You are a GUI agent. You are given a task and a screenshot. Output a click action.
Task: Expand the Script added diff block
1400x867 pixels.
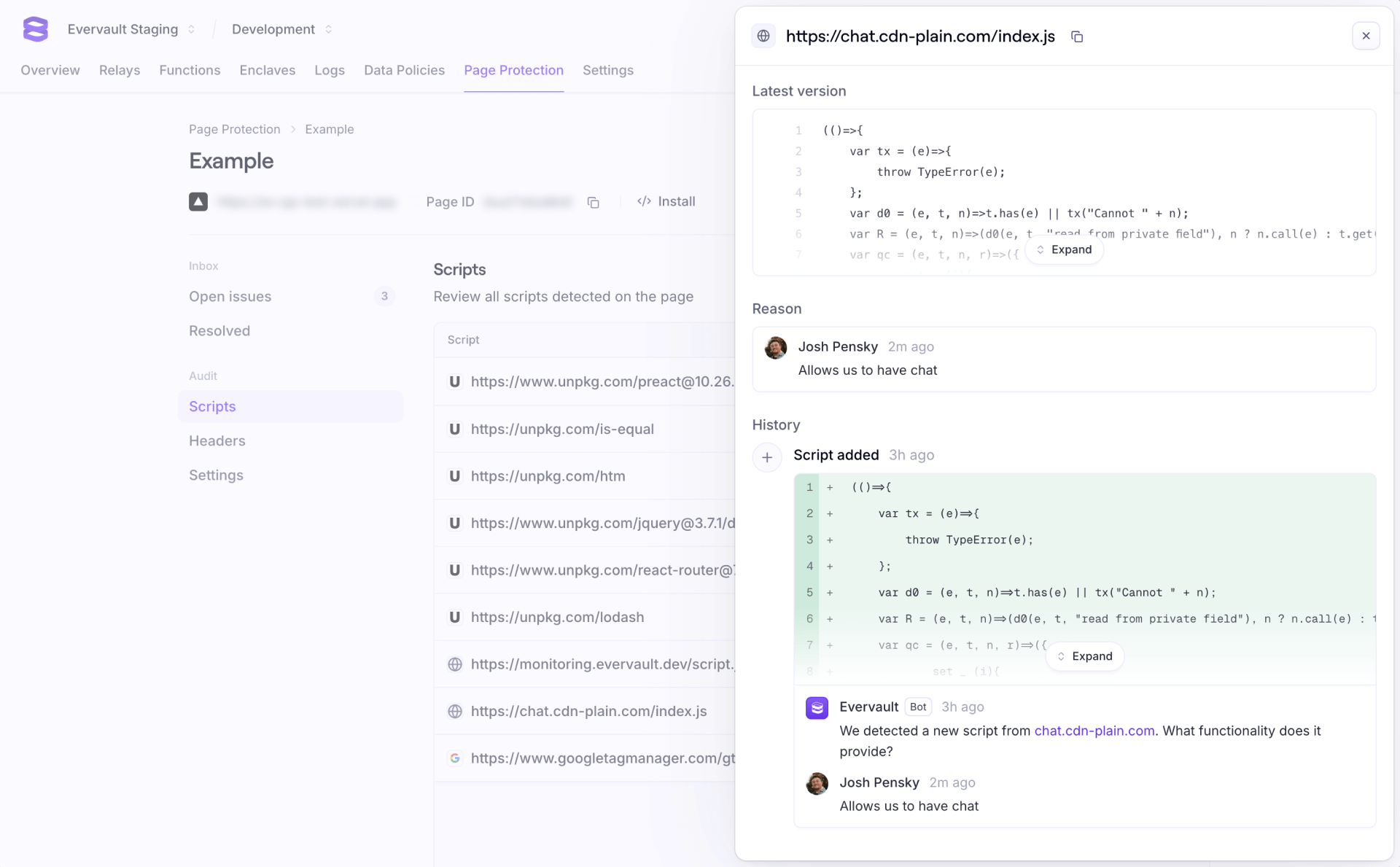1084,656
